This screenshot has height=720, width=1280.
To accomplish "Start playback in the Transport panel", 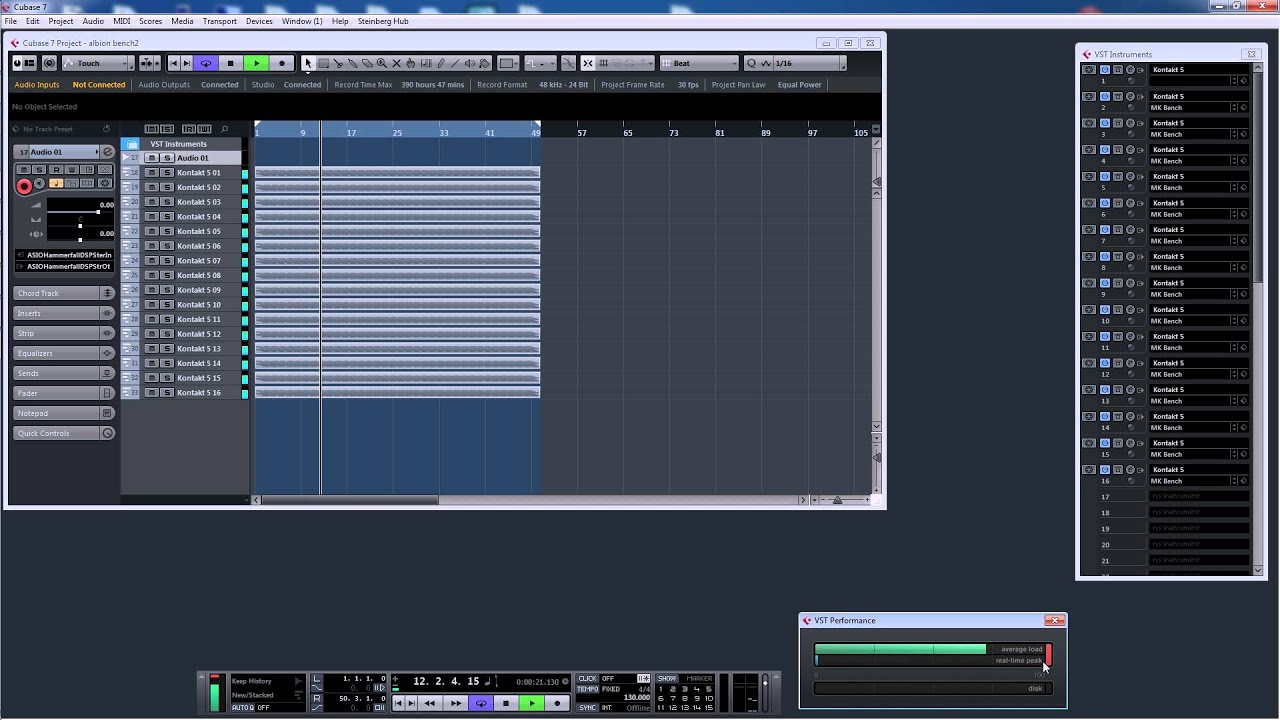I will click(x=532, y=703).
